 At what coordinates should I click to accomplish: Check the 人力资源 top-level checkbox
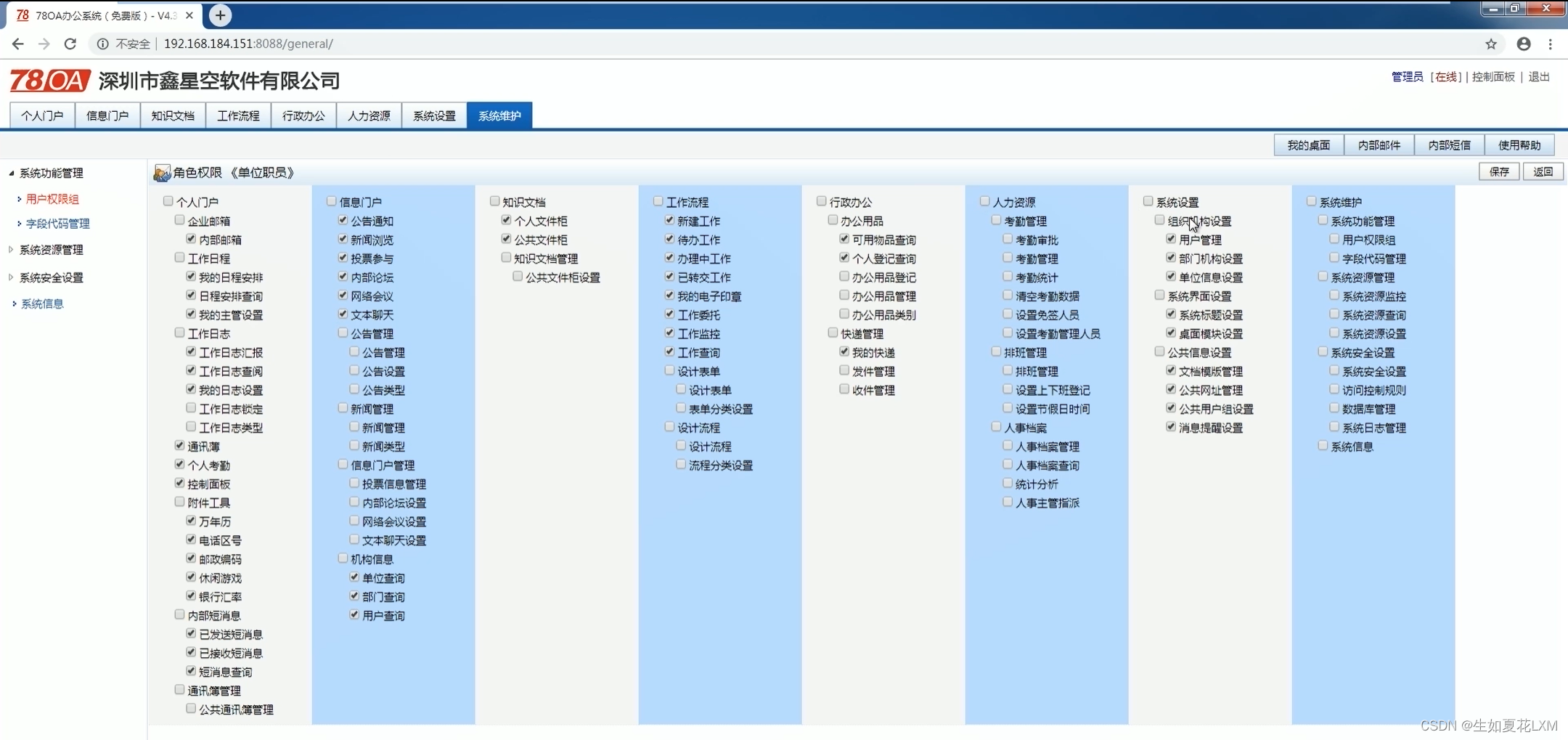[x=985, y=201]
